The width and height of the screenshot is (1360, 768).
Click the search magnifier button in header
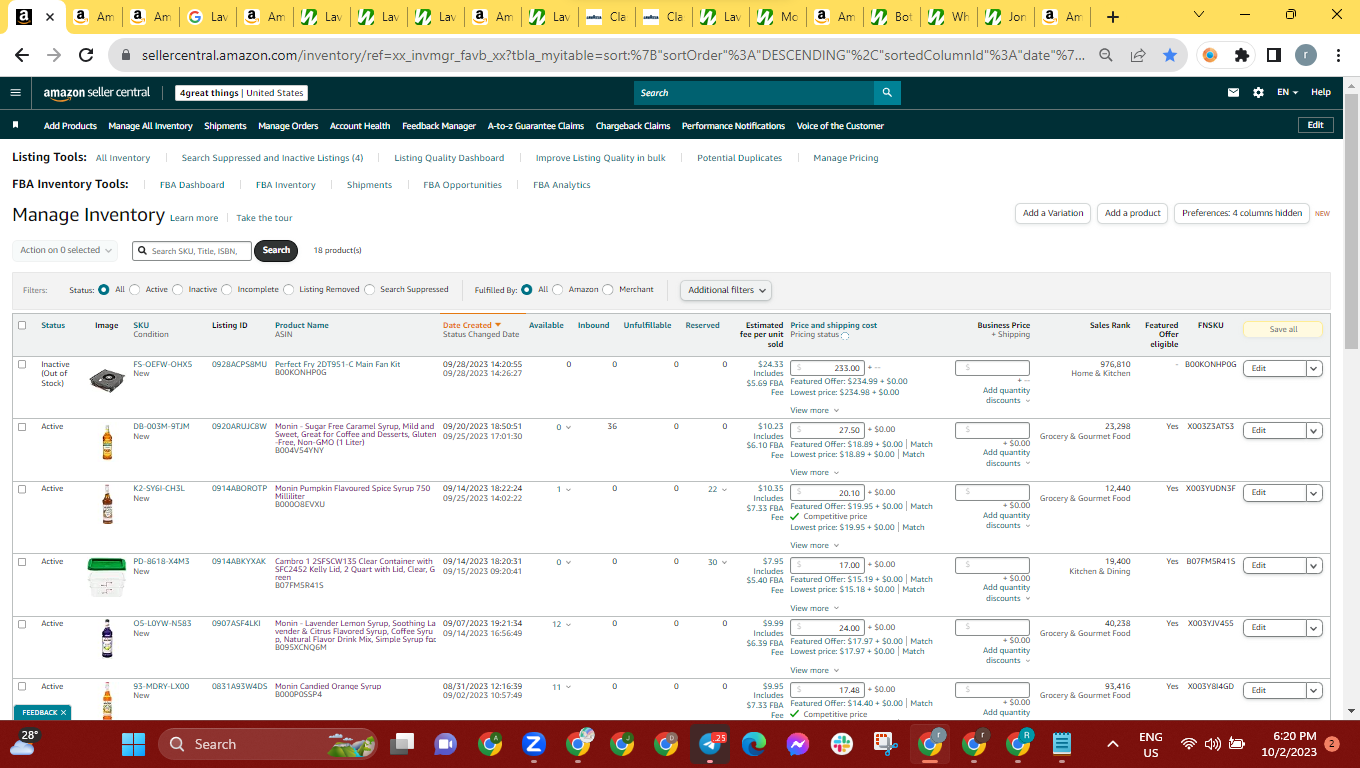887,92
